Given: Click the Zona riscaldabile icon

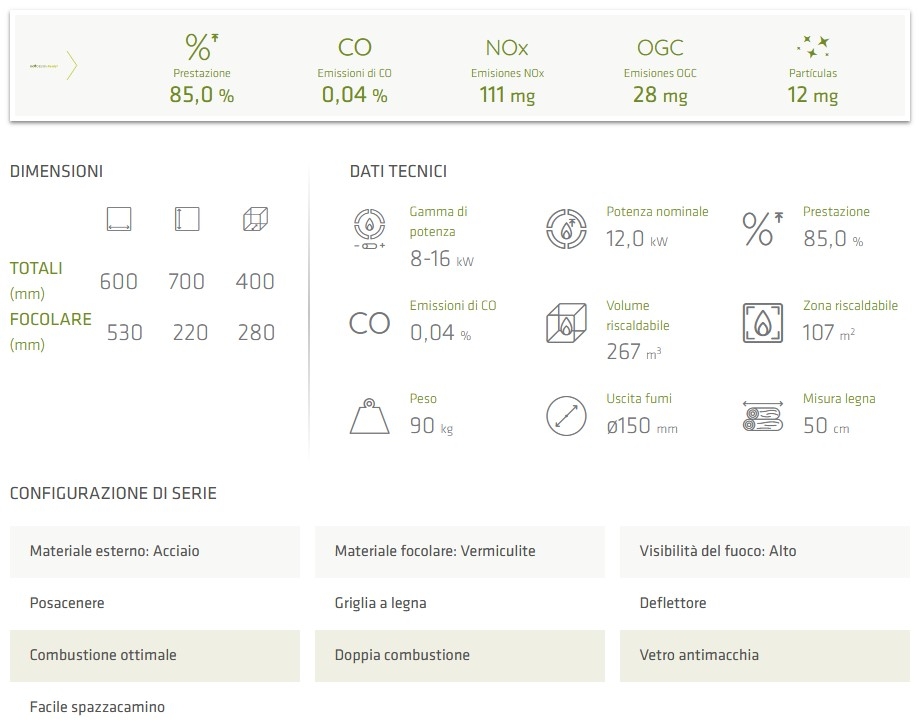Looking at the screenshot, I should coord(762,322).
